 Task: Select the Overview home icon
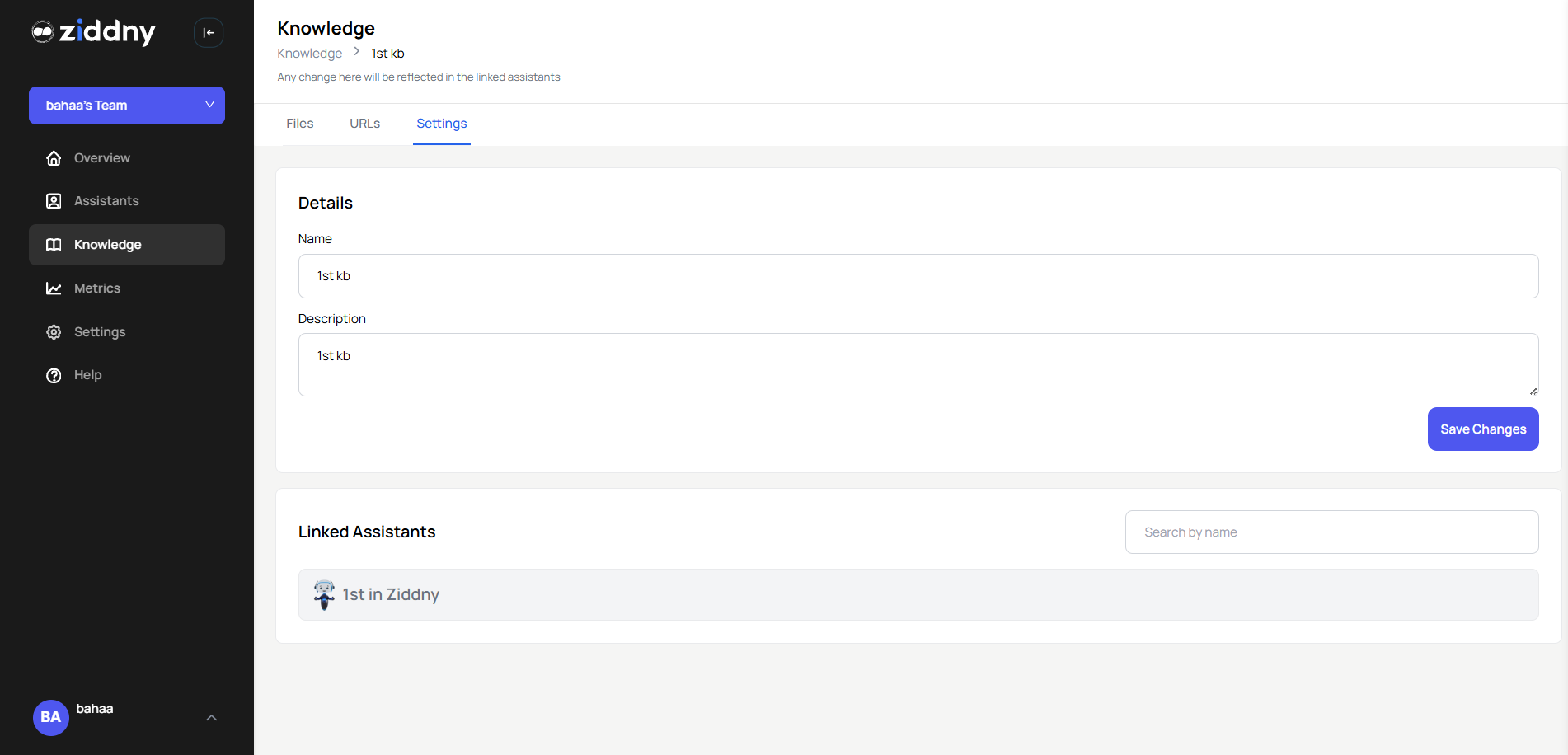(x=54, y=157)
